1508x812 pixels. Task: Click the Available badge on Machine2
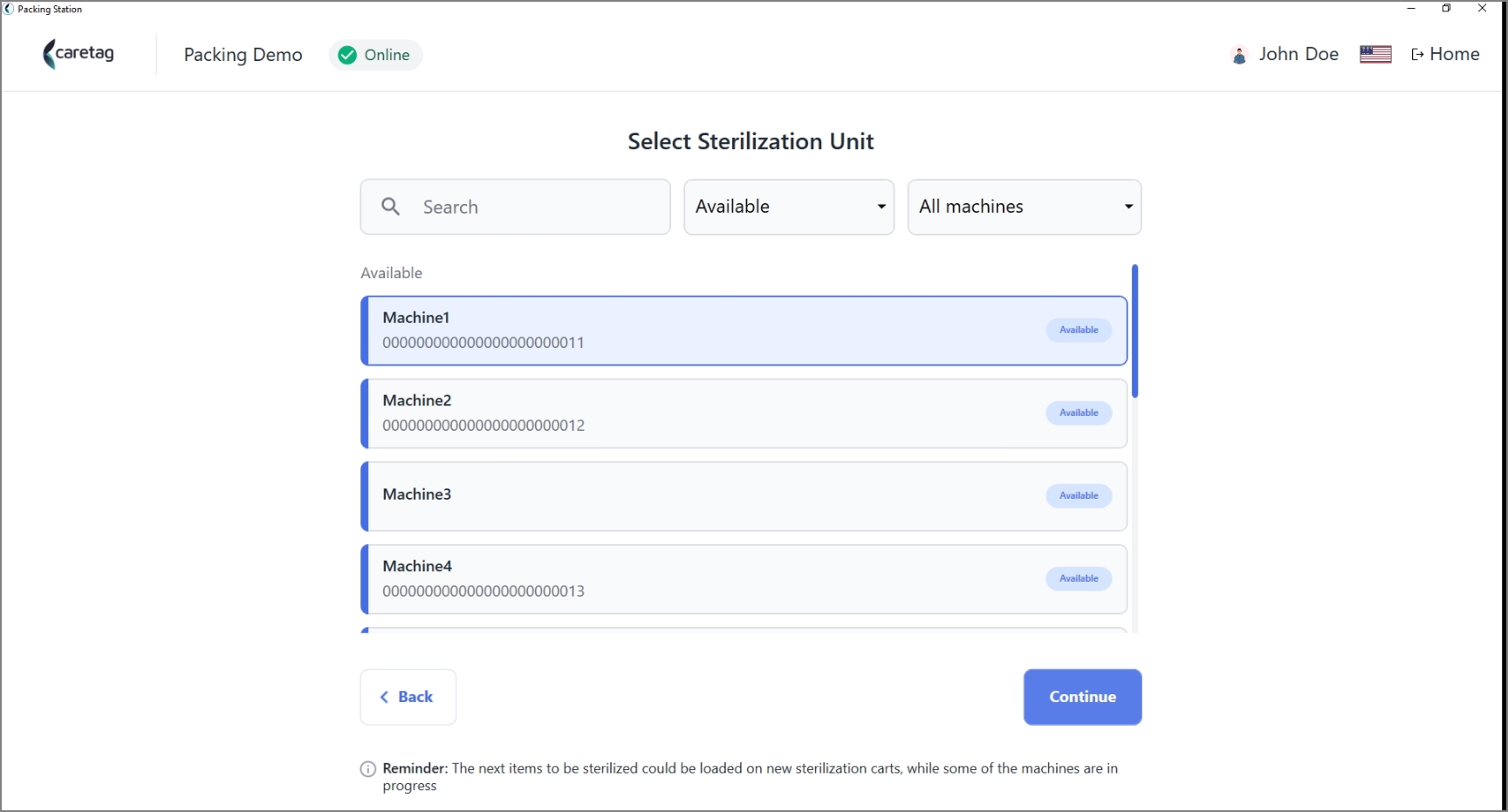(1079, 413)
